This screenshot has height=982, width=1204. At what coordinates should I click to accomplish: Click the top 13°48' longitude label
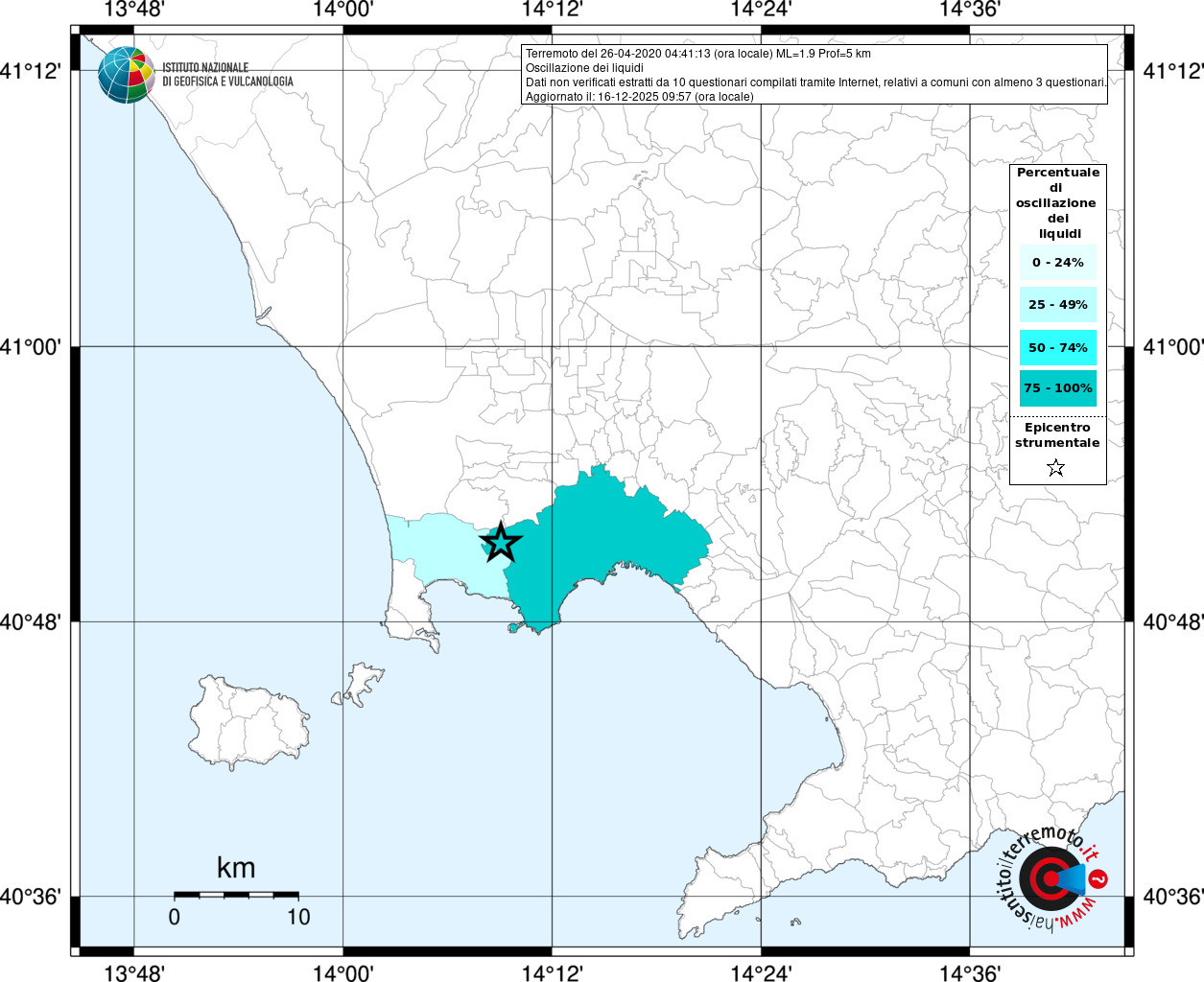133,10
